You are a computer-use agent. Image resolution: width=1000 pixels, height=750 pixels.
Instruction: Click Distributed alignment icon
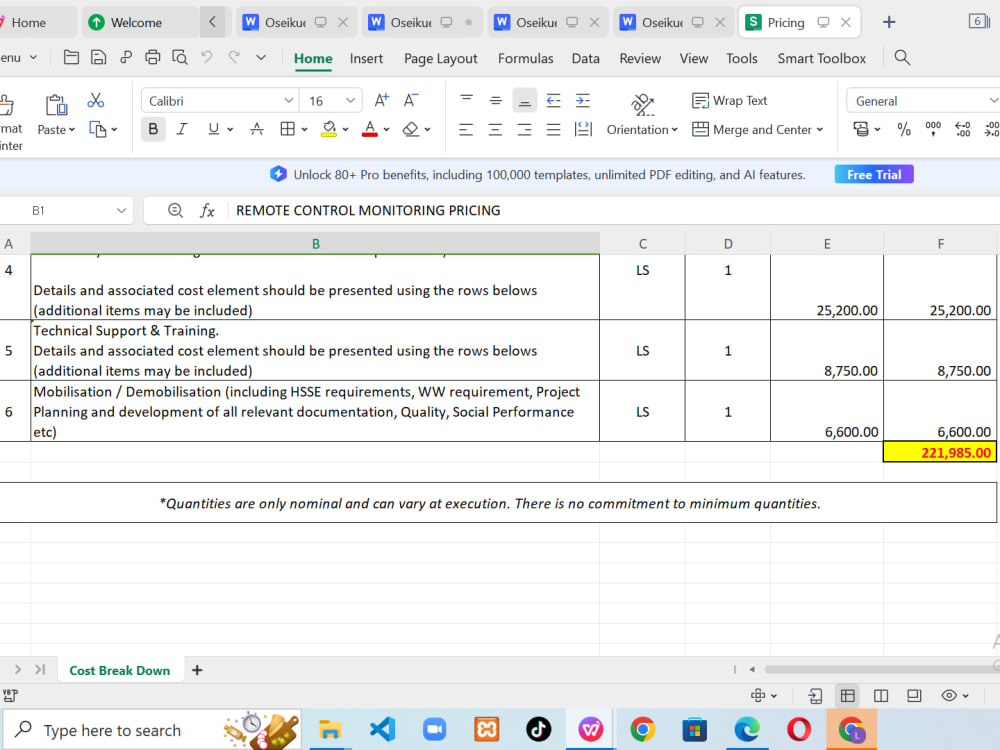coord(583,129)
